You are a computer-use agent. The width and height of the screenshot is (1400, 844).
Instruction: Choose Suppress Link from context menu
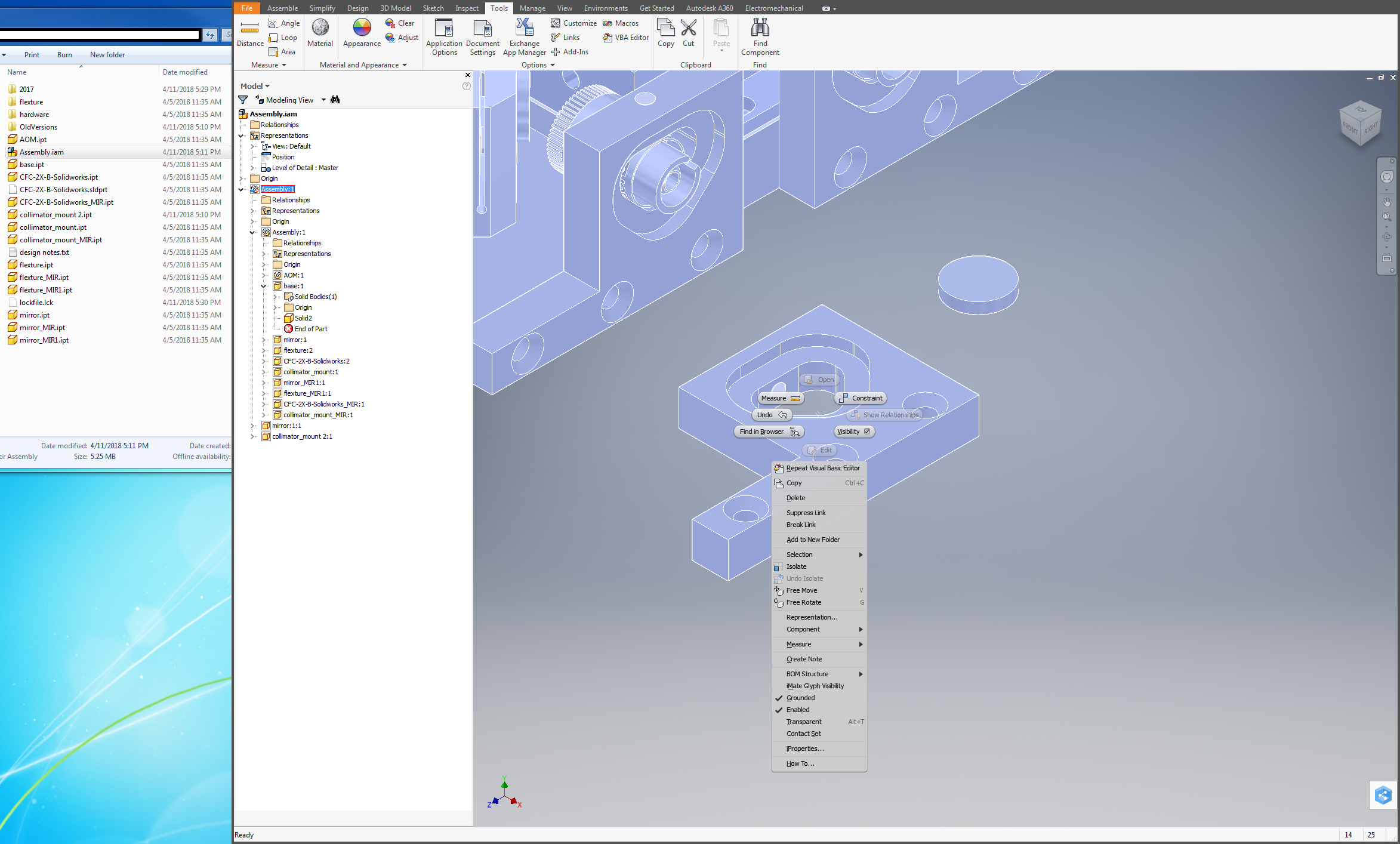tap(806, 513)
